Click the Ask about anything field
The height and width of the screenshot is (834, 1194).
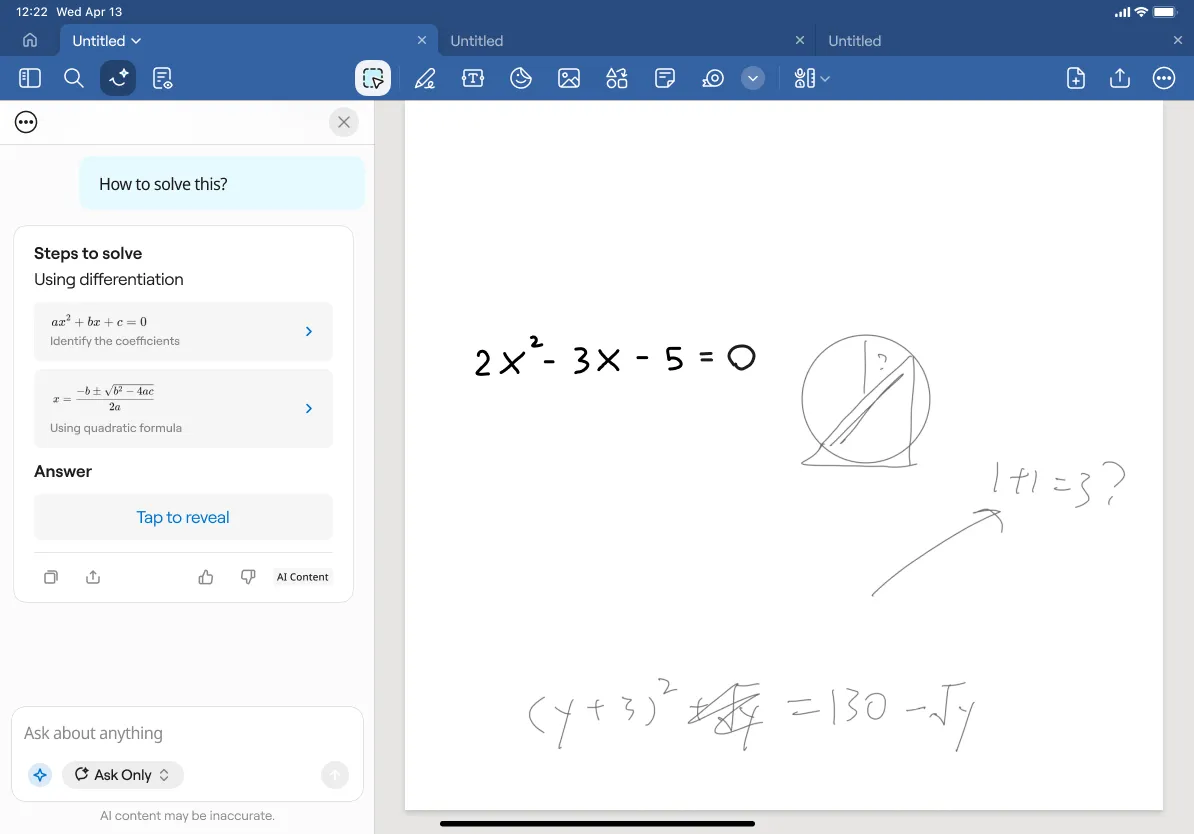coord(187,733)
